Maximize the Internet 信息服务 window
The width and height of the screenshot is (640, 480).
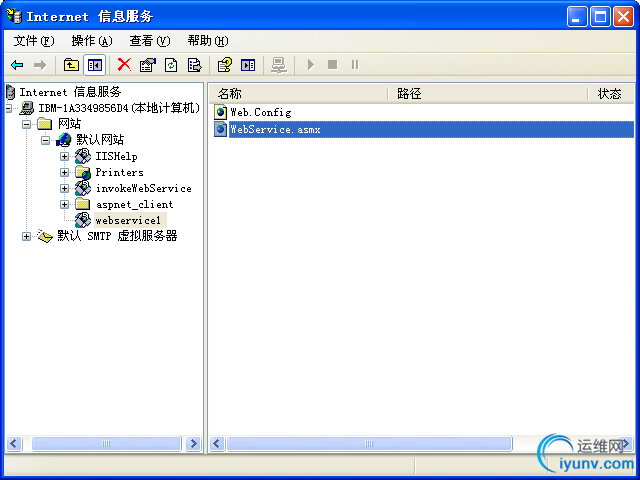click(x=600, y=17)
